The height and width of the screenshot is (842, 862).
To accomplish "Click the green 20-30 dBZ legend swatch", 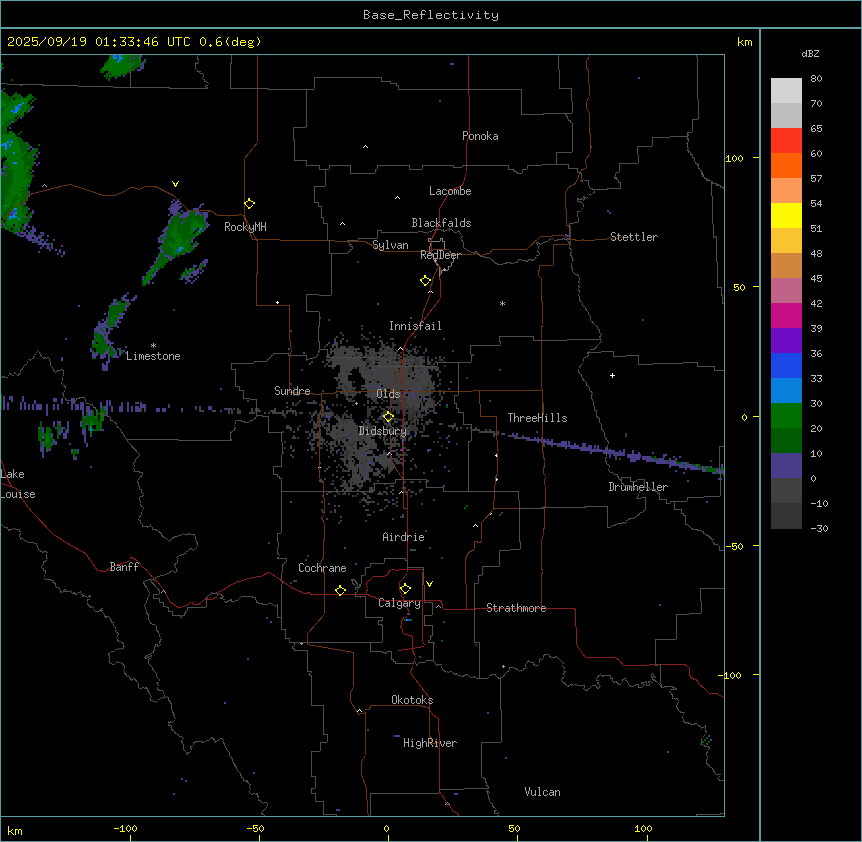I will (x=786, y=415).
